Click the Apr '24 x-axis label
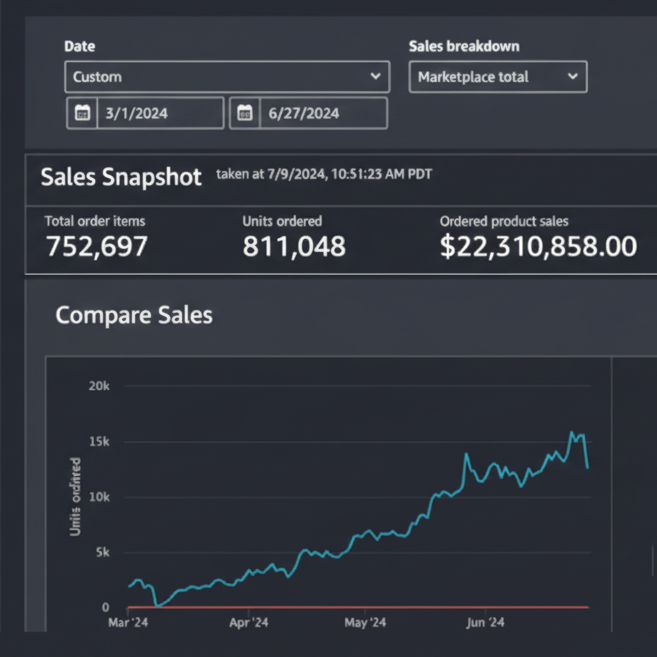The image size is (657, 657). tap(248, 623)
